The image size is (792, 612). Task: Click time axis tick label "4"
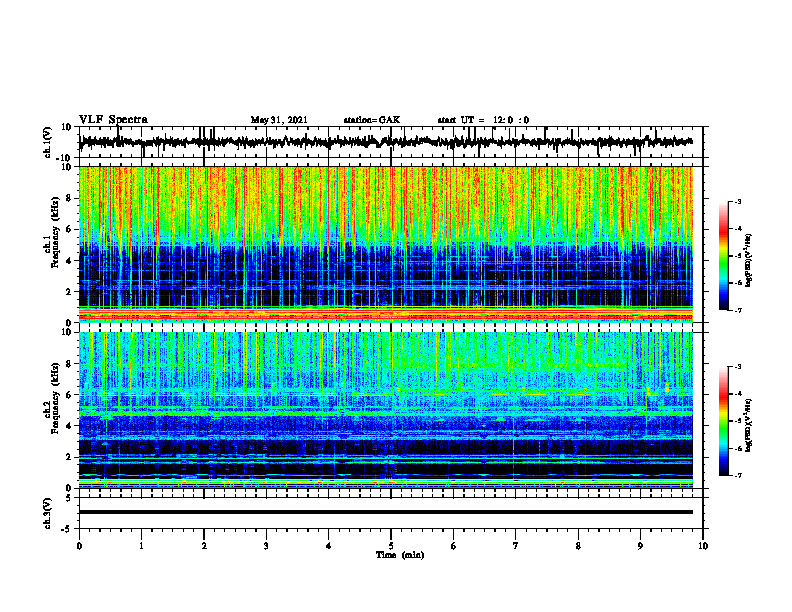[329, 546]
